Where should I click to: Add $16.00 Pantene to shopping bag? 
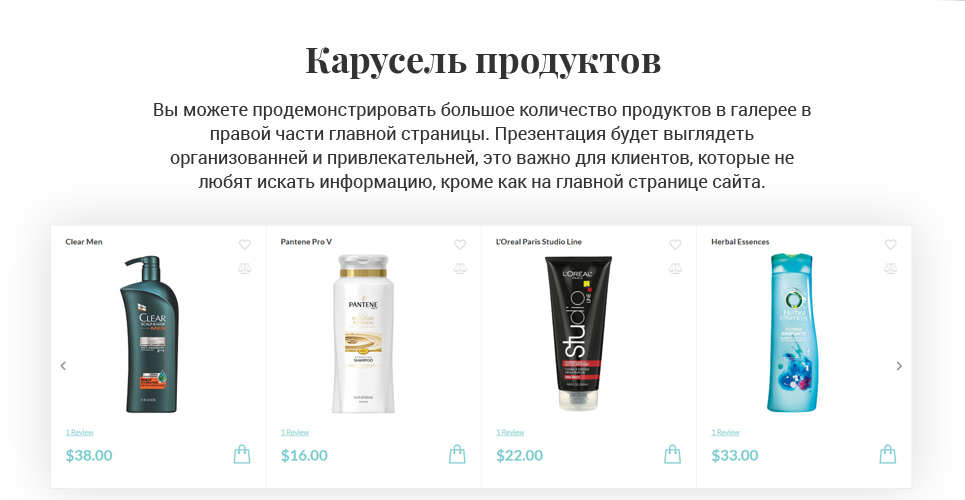tap(457, 454)
